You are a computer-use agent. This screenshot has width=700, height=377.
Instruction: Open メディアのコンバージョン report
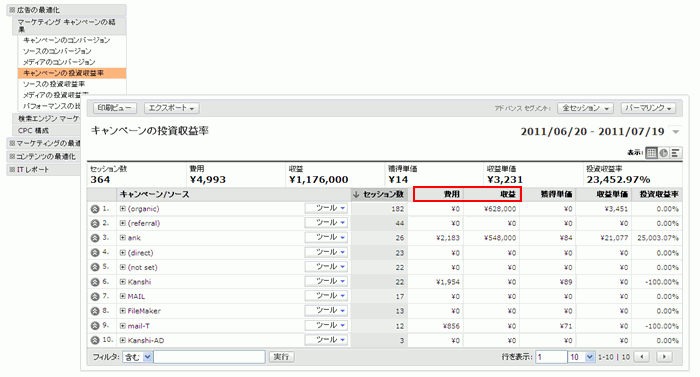tap(59, 62)
